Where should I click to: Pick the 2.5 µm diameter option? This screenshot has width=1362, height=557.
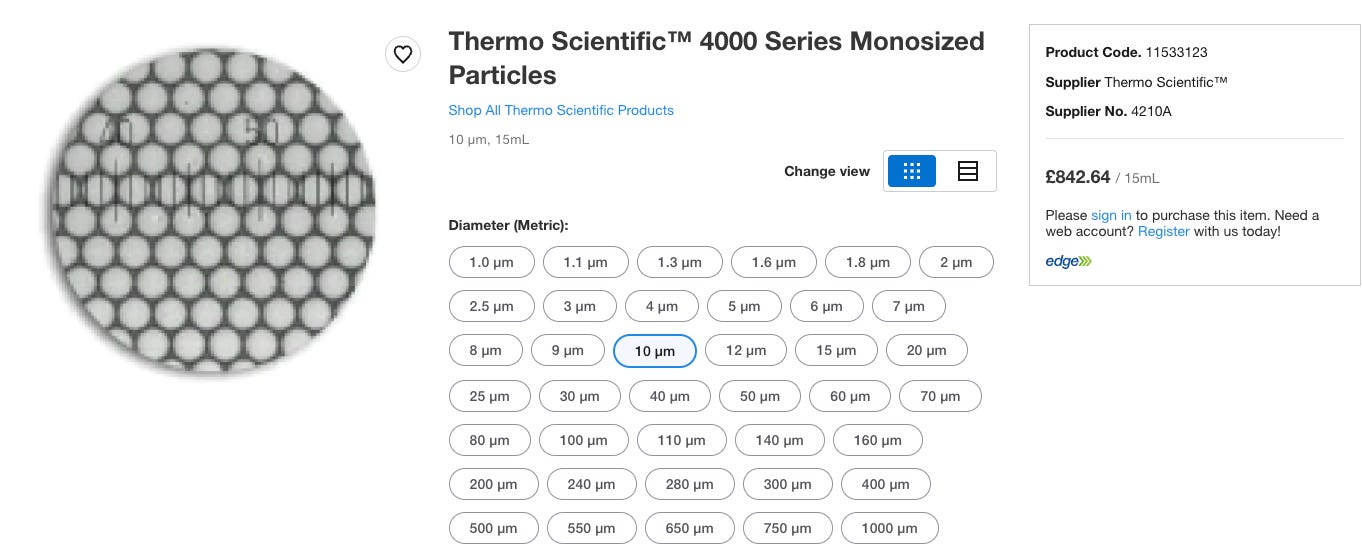pyautogui.click(x=491, y=306)
